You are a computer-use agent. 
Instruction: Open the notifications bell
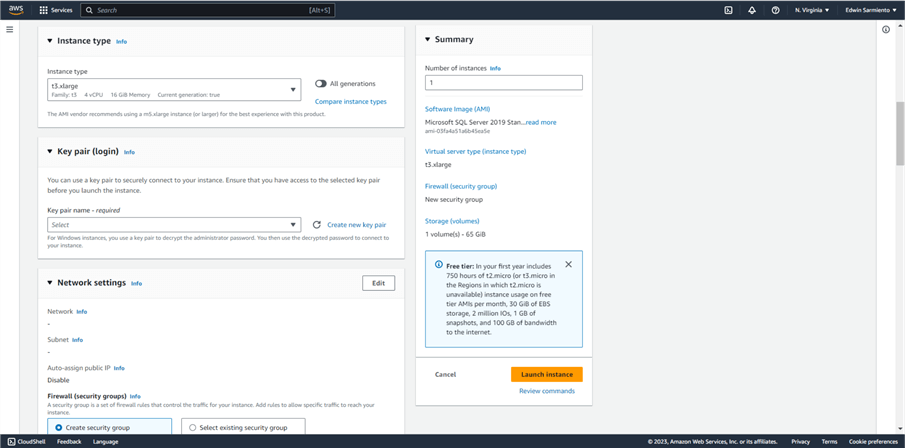pos(752,10)
